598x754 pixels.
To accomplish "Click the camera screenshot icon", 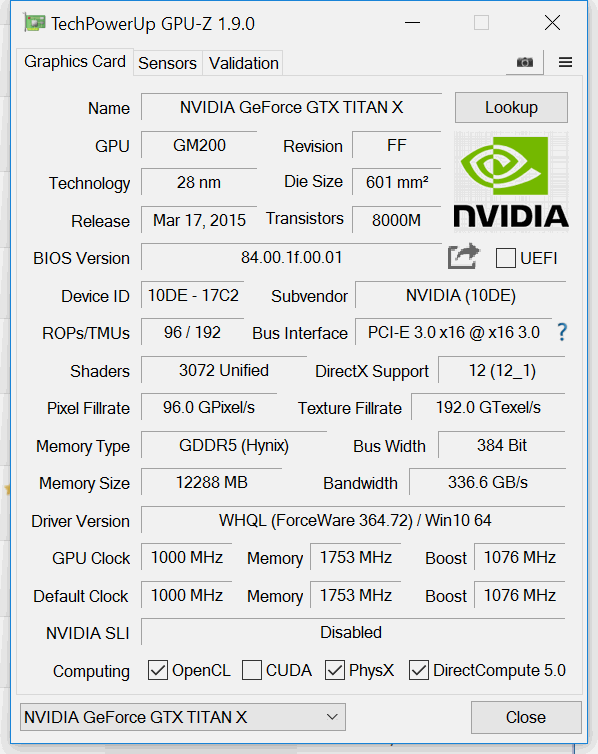I will [524, 62].
